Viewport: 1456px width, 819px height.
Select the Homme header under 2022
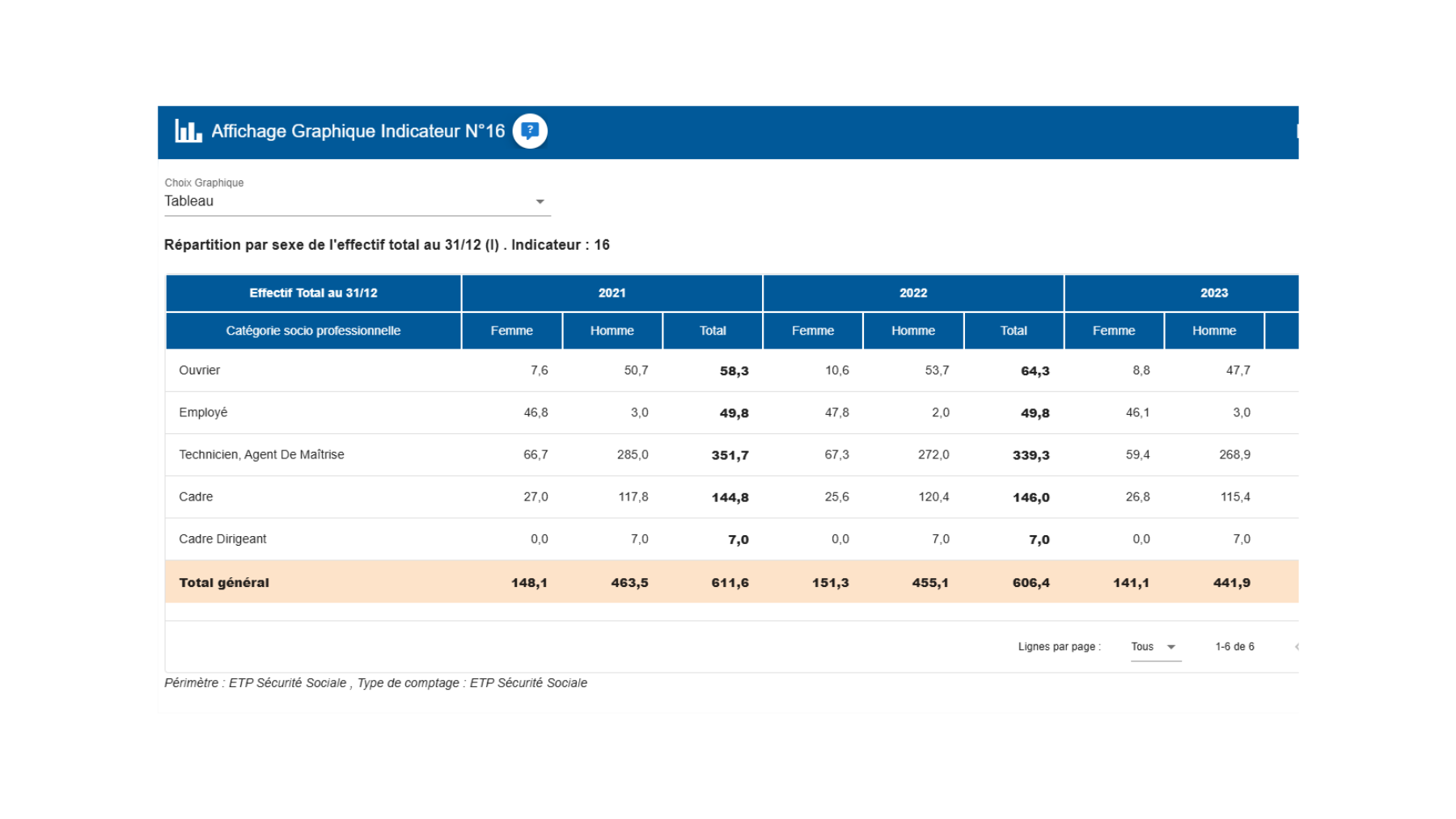pos(912,331)
